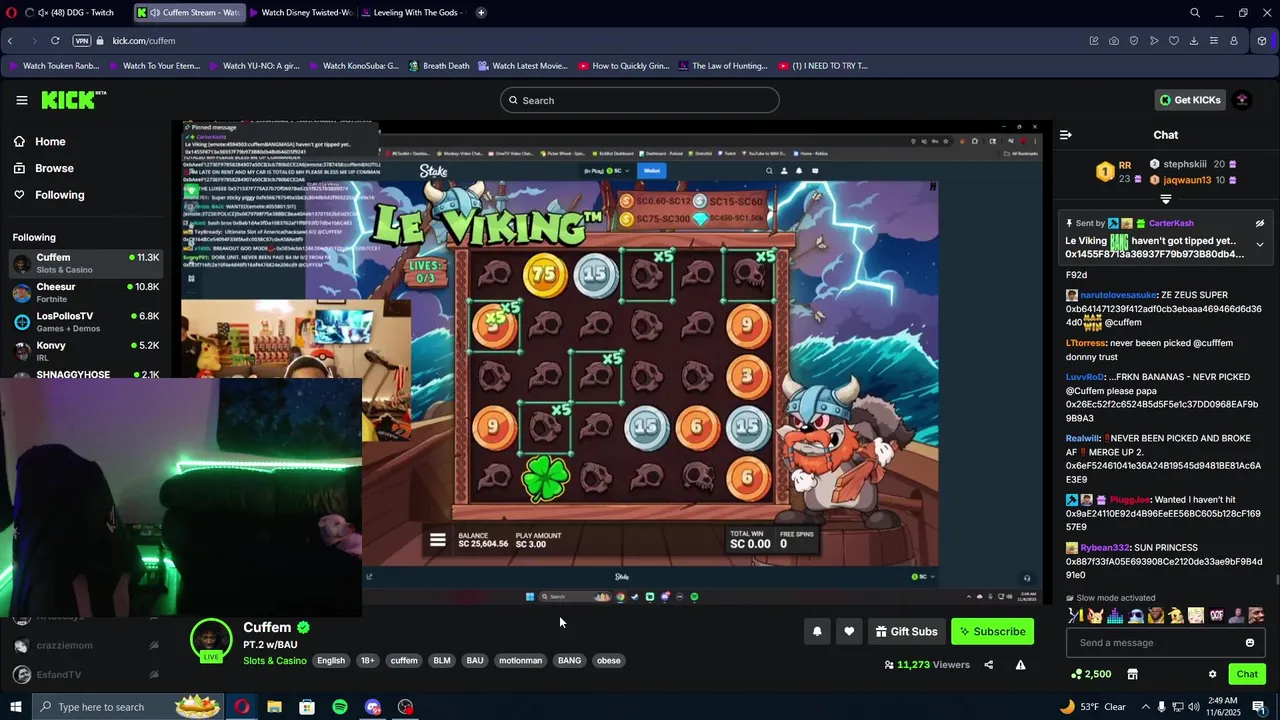Open Watch KonoSuba bookmark

[x=353, y=66]
